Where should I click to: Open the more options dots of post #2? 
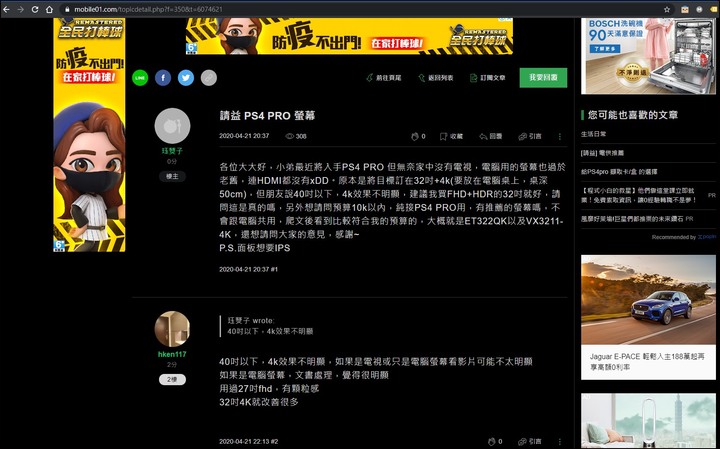click(x=559, y=442)
